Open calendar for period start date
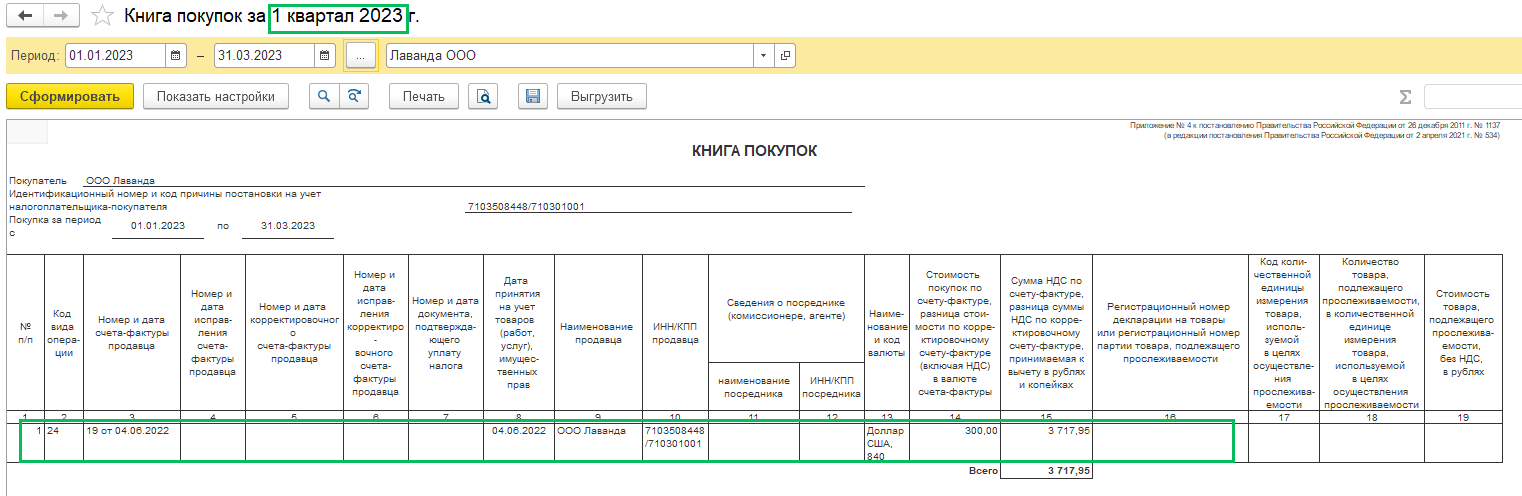The image size is (1522, 496). coord(175,56)
